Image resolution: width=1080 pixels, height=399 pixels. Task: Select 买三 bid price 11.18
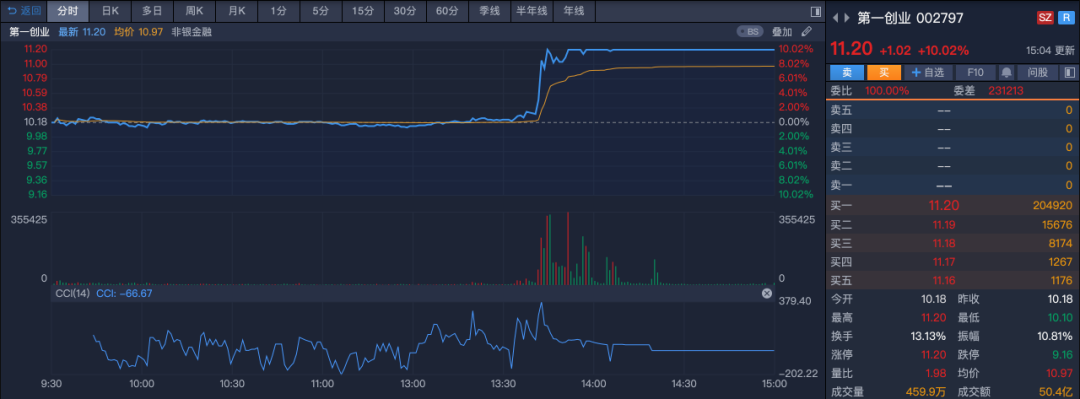pyautogui.click(x=944, y=243)
